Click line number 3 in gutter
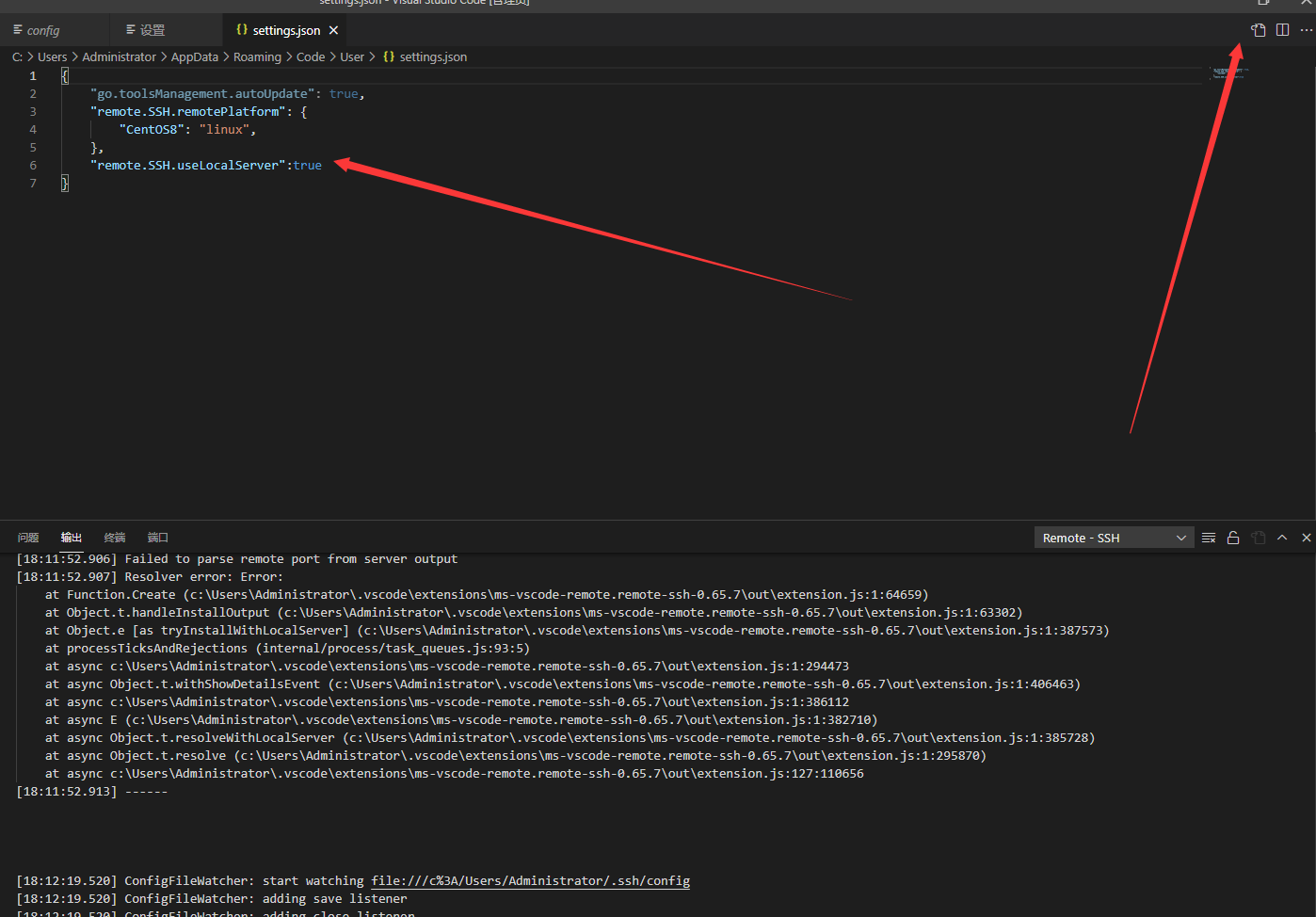This screenshot has width=1316, height=917. click(33, 111)
